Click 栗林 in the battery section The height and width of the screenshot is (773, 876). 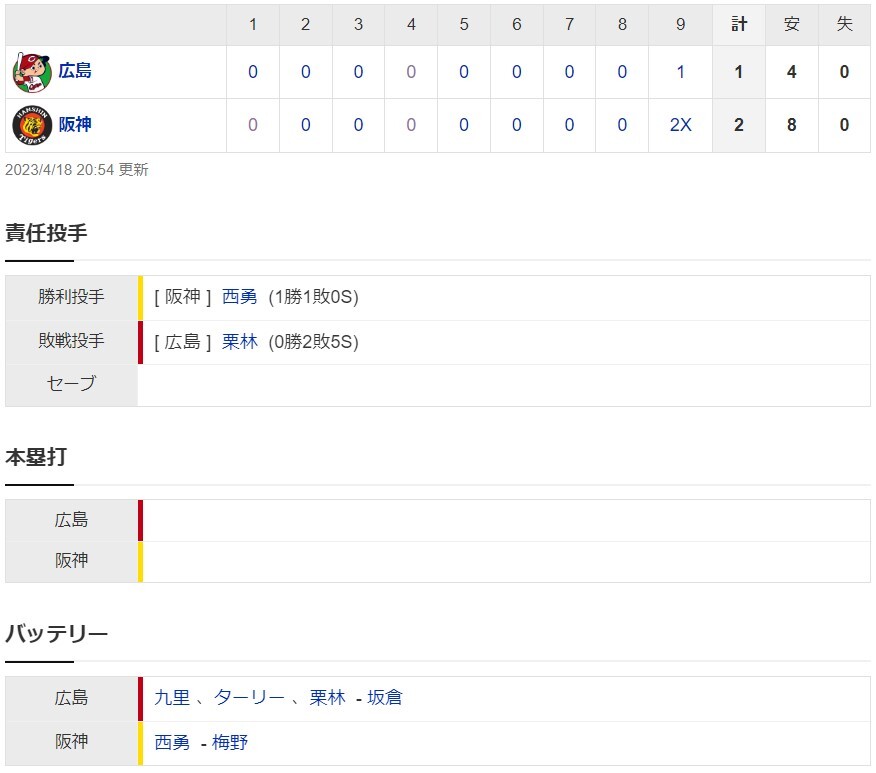pos(327,698)
